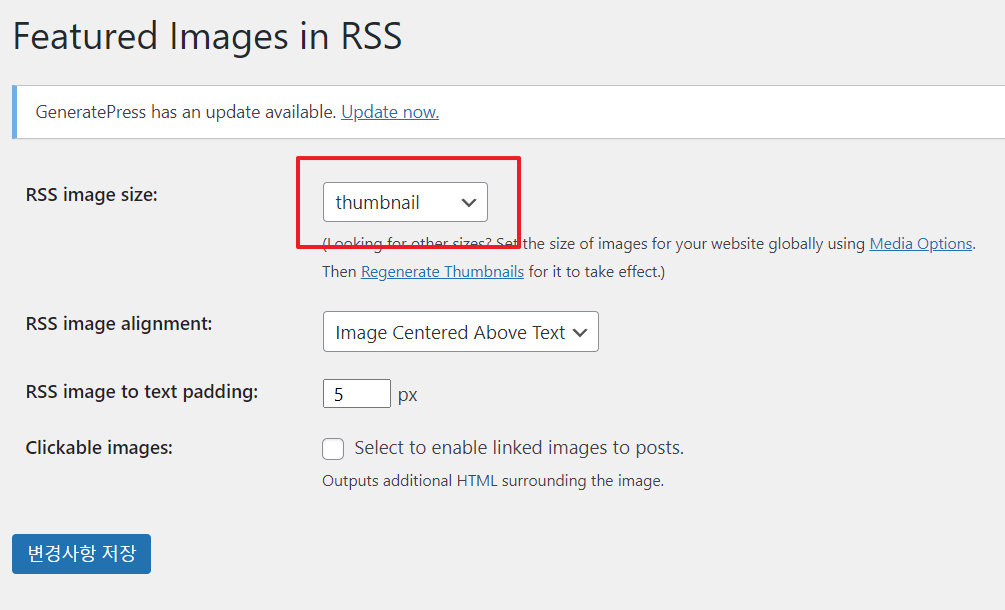Click the padding field showing 5
Viewport: 1005px width, 610px height.
tap(356, 393)
